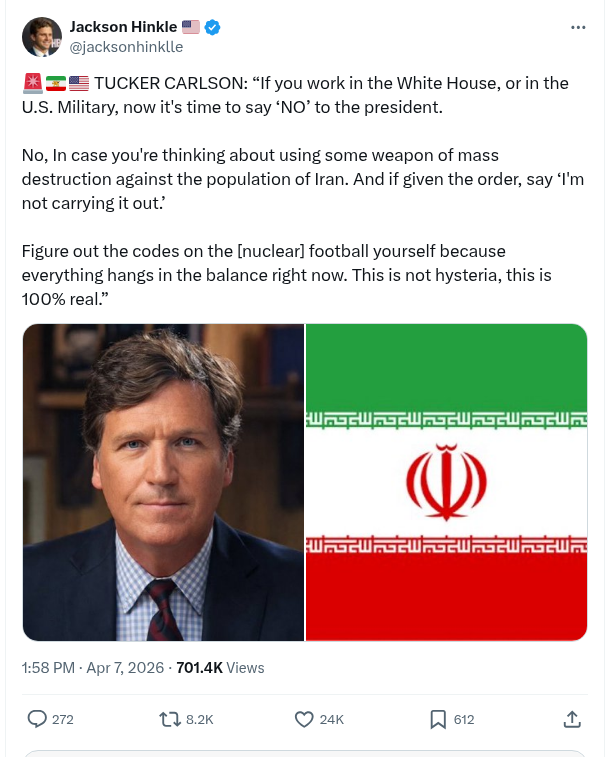Screen dimensions: 608x757
Task: Open the @jacksonhinklle handle link
Action: (x=125, y=46)
